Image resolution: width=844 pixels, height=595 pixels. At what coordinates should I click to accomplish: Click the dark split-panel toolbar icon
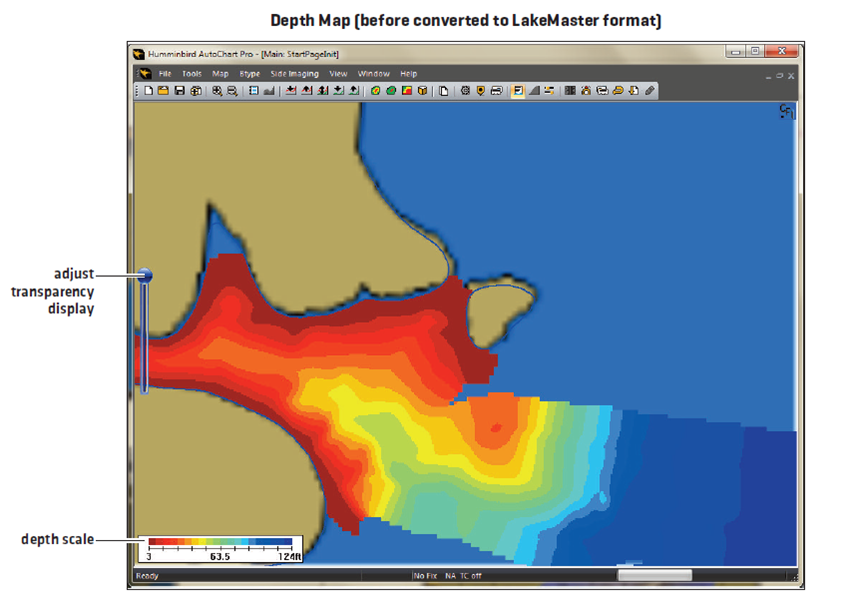pyautogui.click(x=570, y=90)
